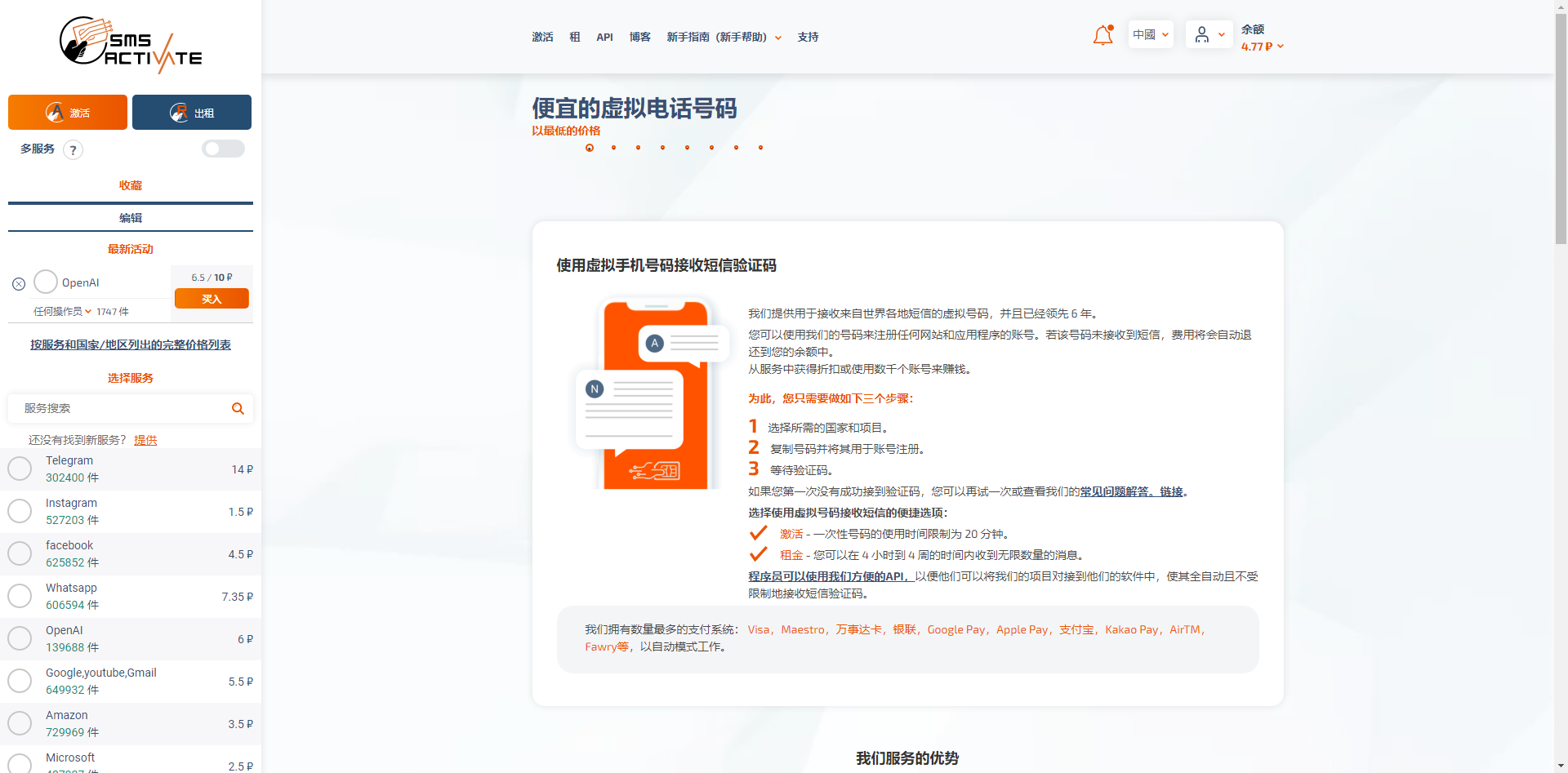Select the Instagram service radio
Image resolution: width=1568 pixels, height=773 pixels.
[20, 511]
